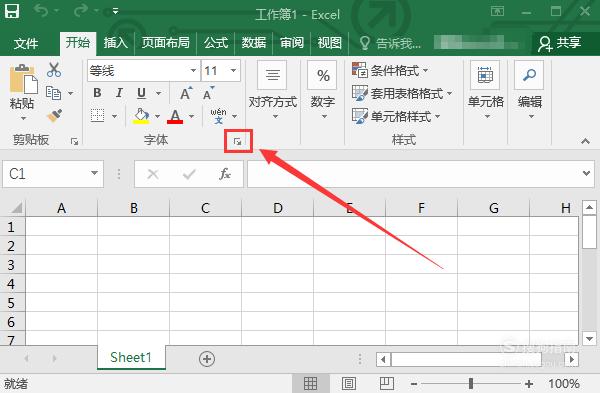Switch to the 视图 tab
This screenshot has height=393, width=600.
pos(329,43)
